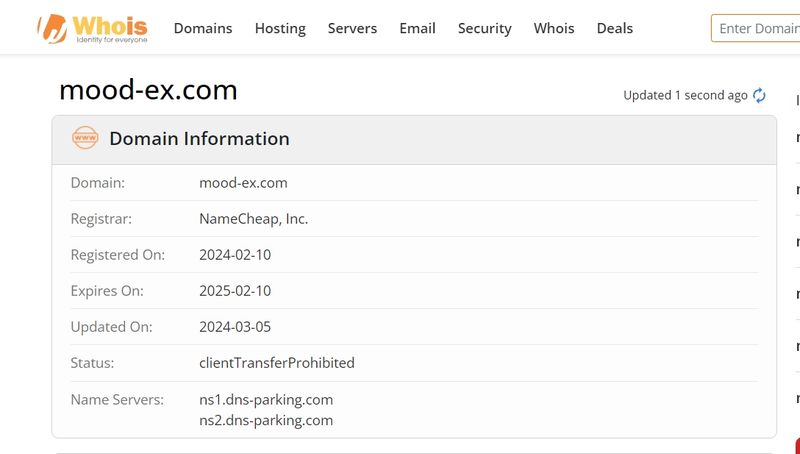800x454 pixels.
Task: Select the mood-ex.com domain value
Action: click(243, 183)
